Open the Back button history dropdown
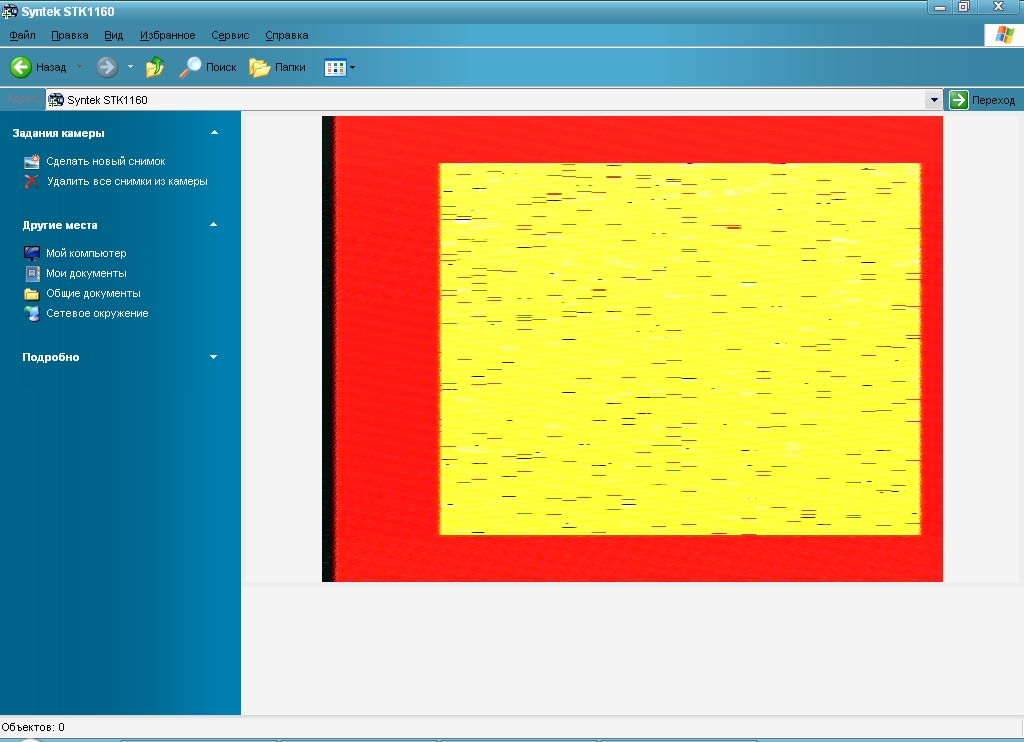Image resolution: width=1024 pixels, height=742 pixels. [x=80, y=67]
